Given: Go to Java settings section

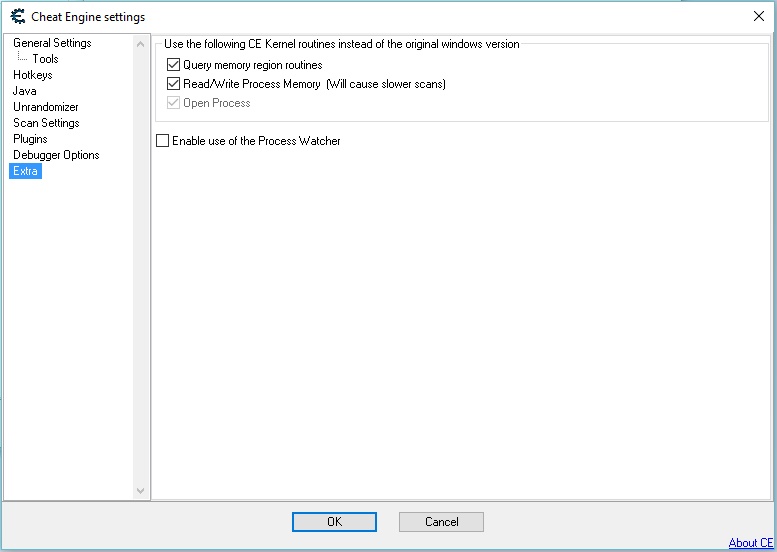Looking at the screenshot, I should (x=25, y=91).
